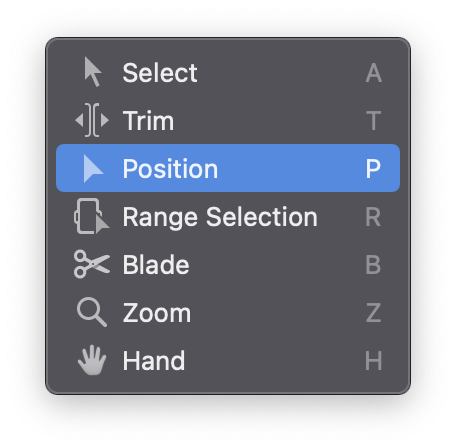The image size is (456, 448).
Task: Click the Hand tool icon
Action: [92, 360]
